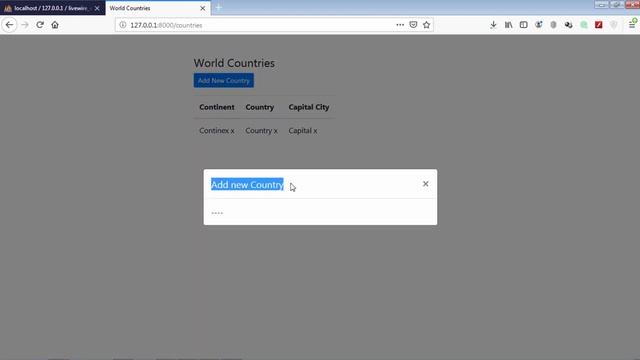Close the Add new Country modal
The width and height of the screenshot is (640, 360).
coord(425,184)
